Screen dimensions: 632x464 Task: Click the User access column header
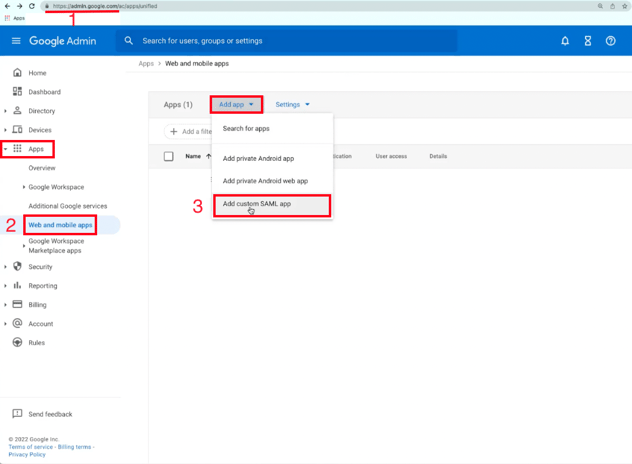tap(391, 156)
